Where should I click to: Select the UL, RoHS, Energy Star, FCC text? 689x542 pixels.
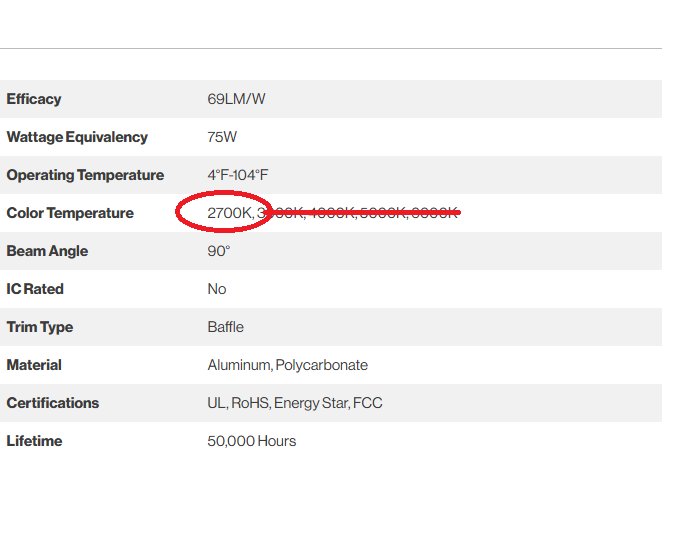tap(295, 403)
